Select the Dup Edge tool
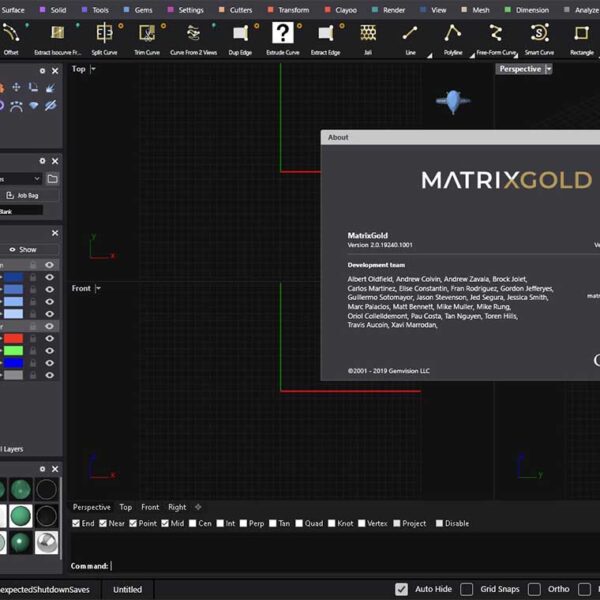The height and width of the screenshot is (600, 600). click(240, 38)
